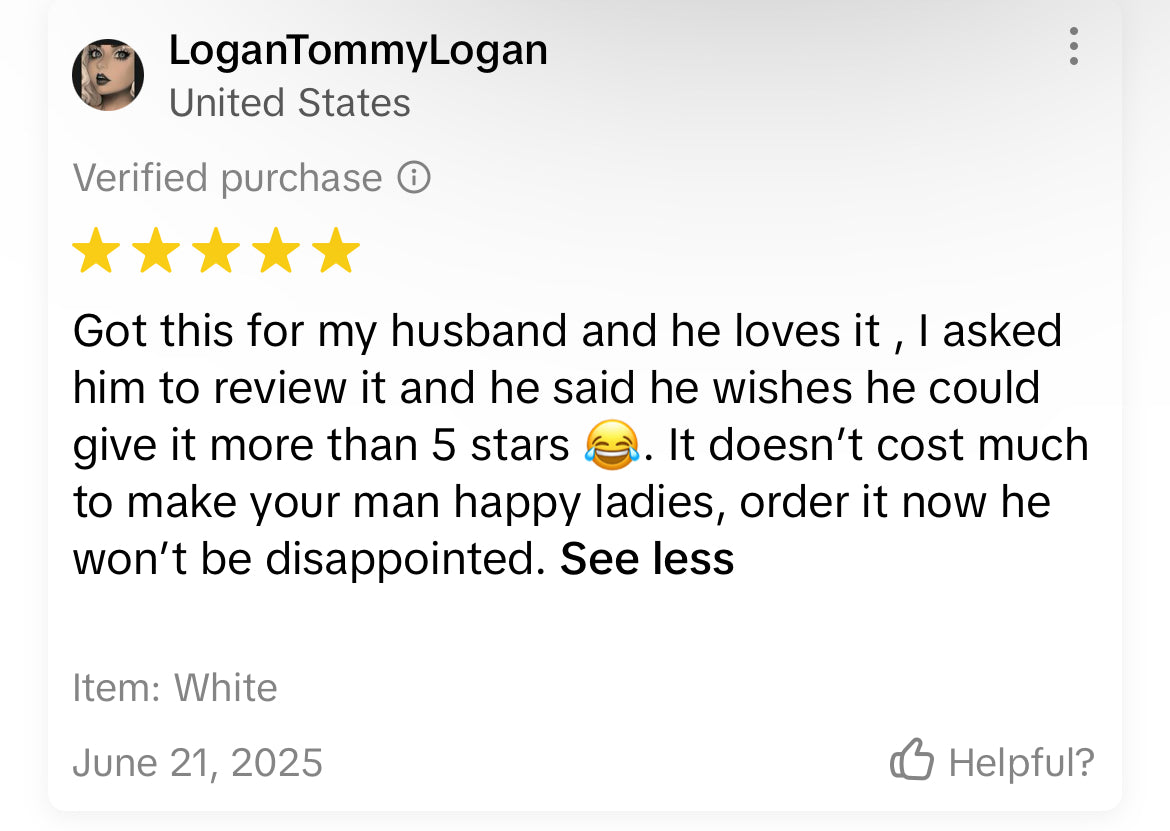Collapse the review using See less
Viewport: 1170px width, 831px height.
(x=647, y=559)
